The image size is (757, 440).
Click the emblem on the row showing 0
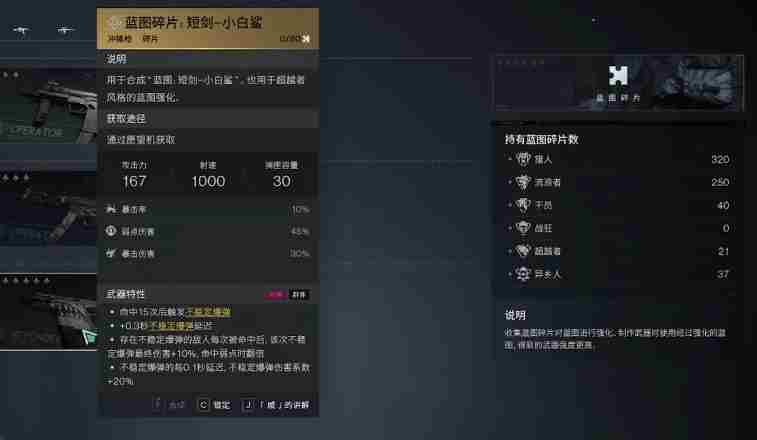[523, 227]
